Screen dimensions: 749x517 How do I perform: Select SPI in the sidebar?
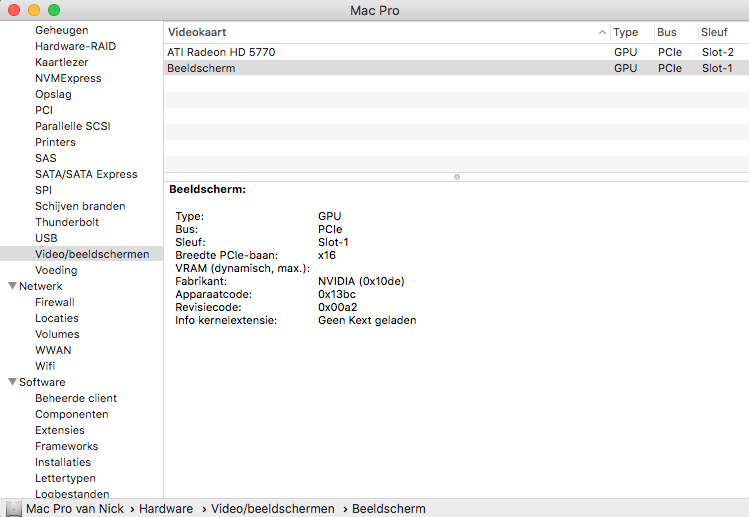coord(43,190)
